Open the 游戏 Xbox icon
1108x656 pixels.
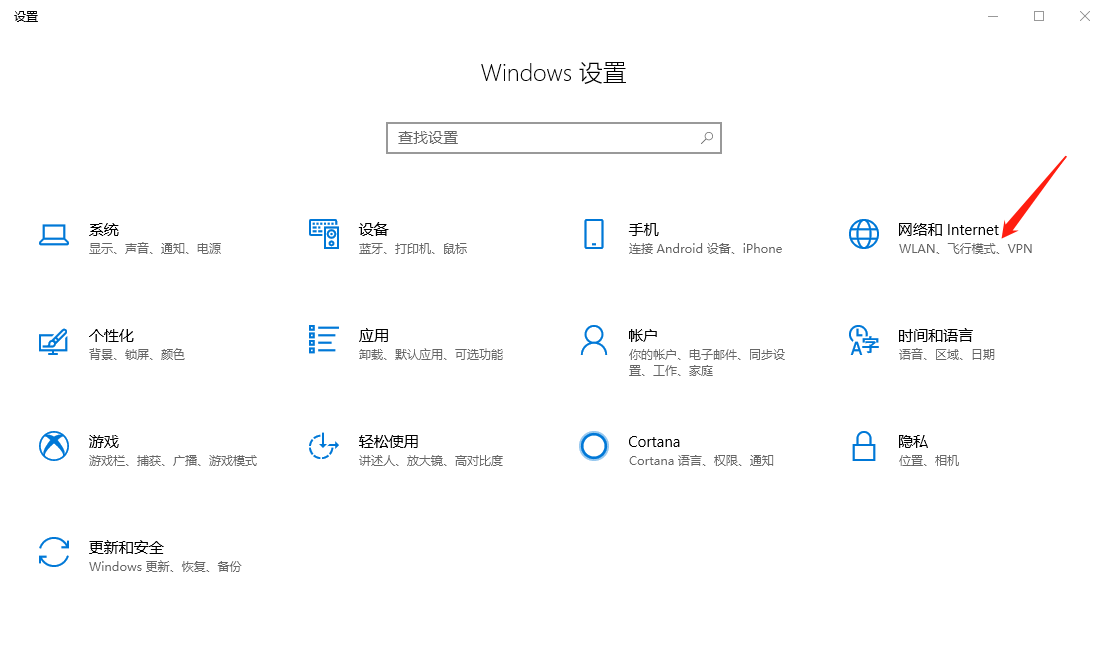tap(54, 446)
